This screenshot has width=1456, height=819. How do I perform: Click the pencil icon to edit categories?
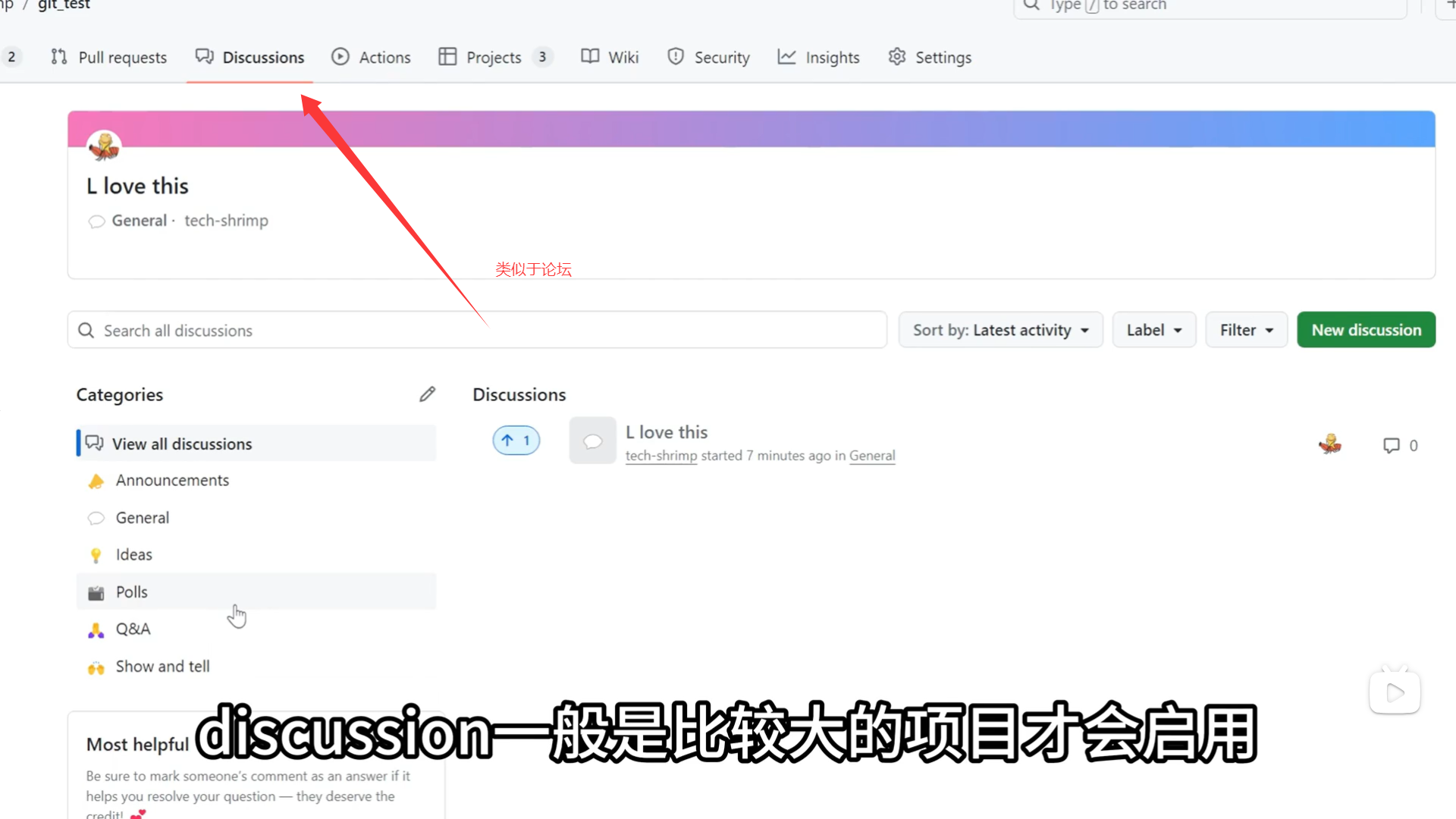pos(427,394)
